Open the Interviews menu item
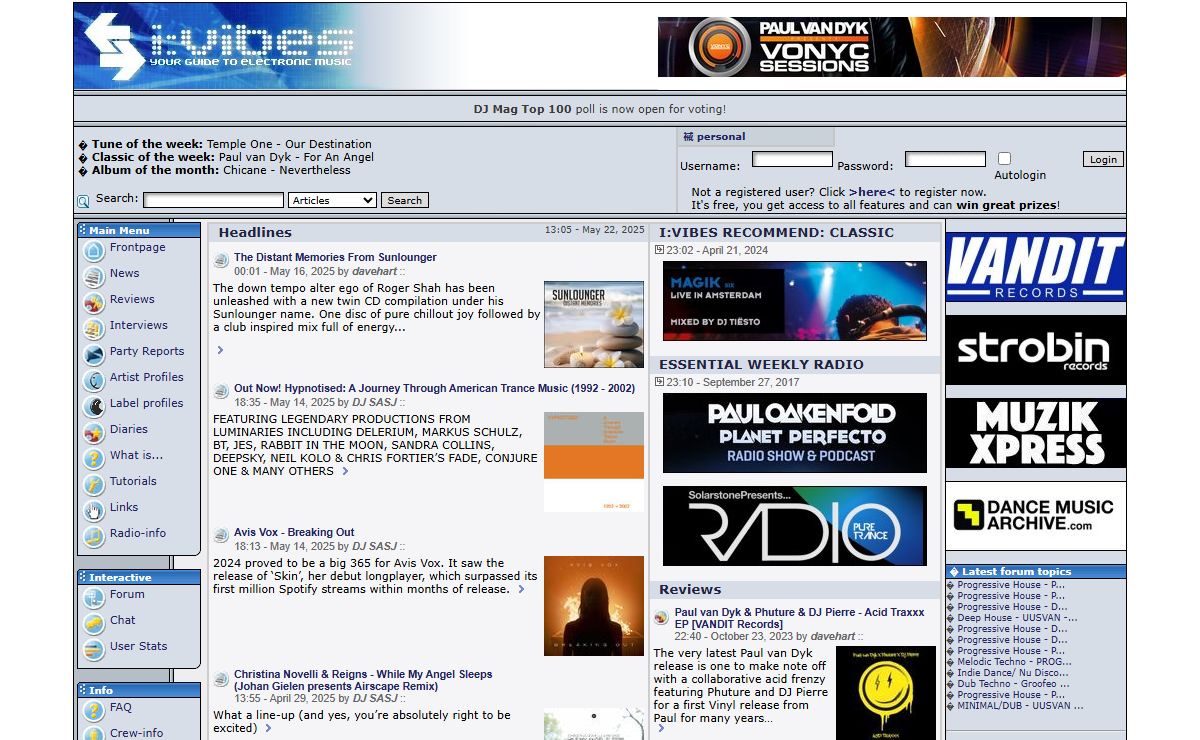 pyautogui.click(x=139, y=325)
